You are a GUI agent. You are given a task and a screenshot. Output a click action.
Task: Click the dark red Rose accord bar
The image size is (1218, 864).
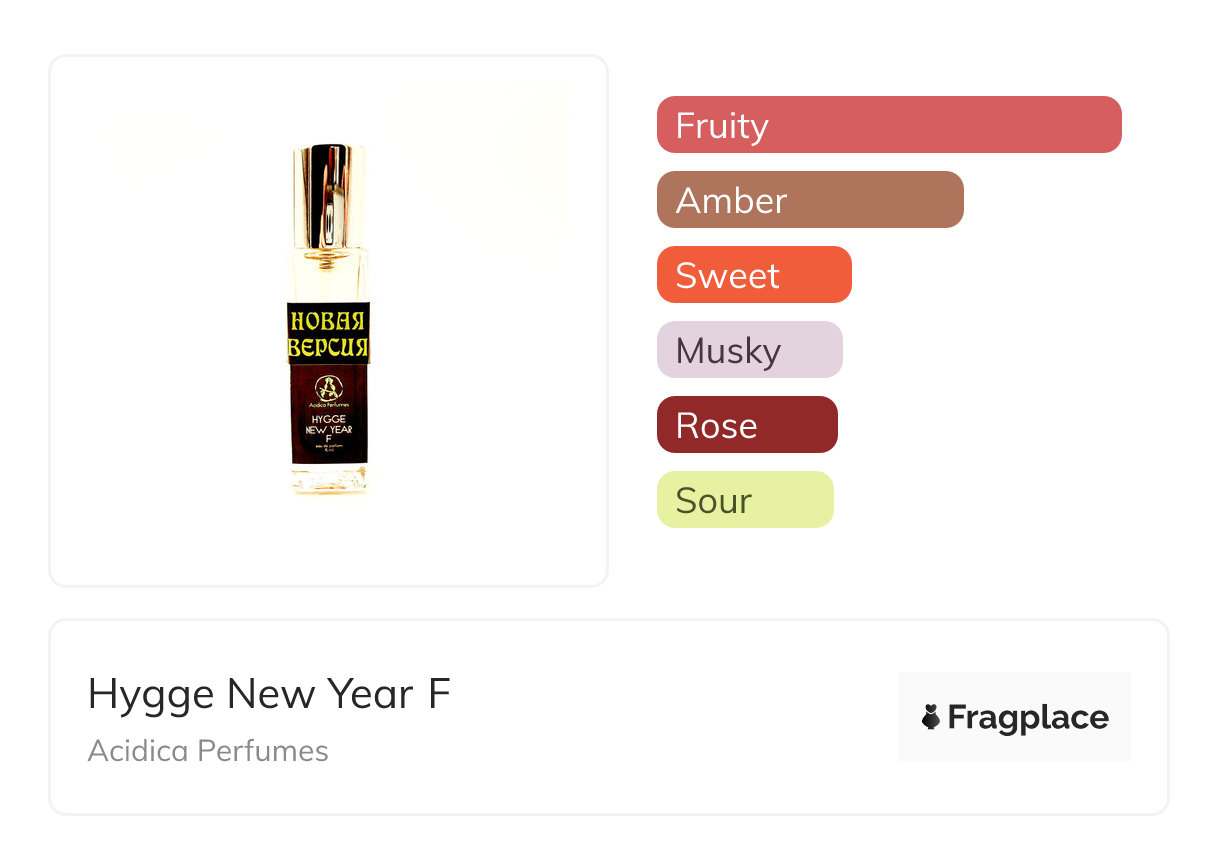coord(747,425)
